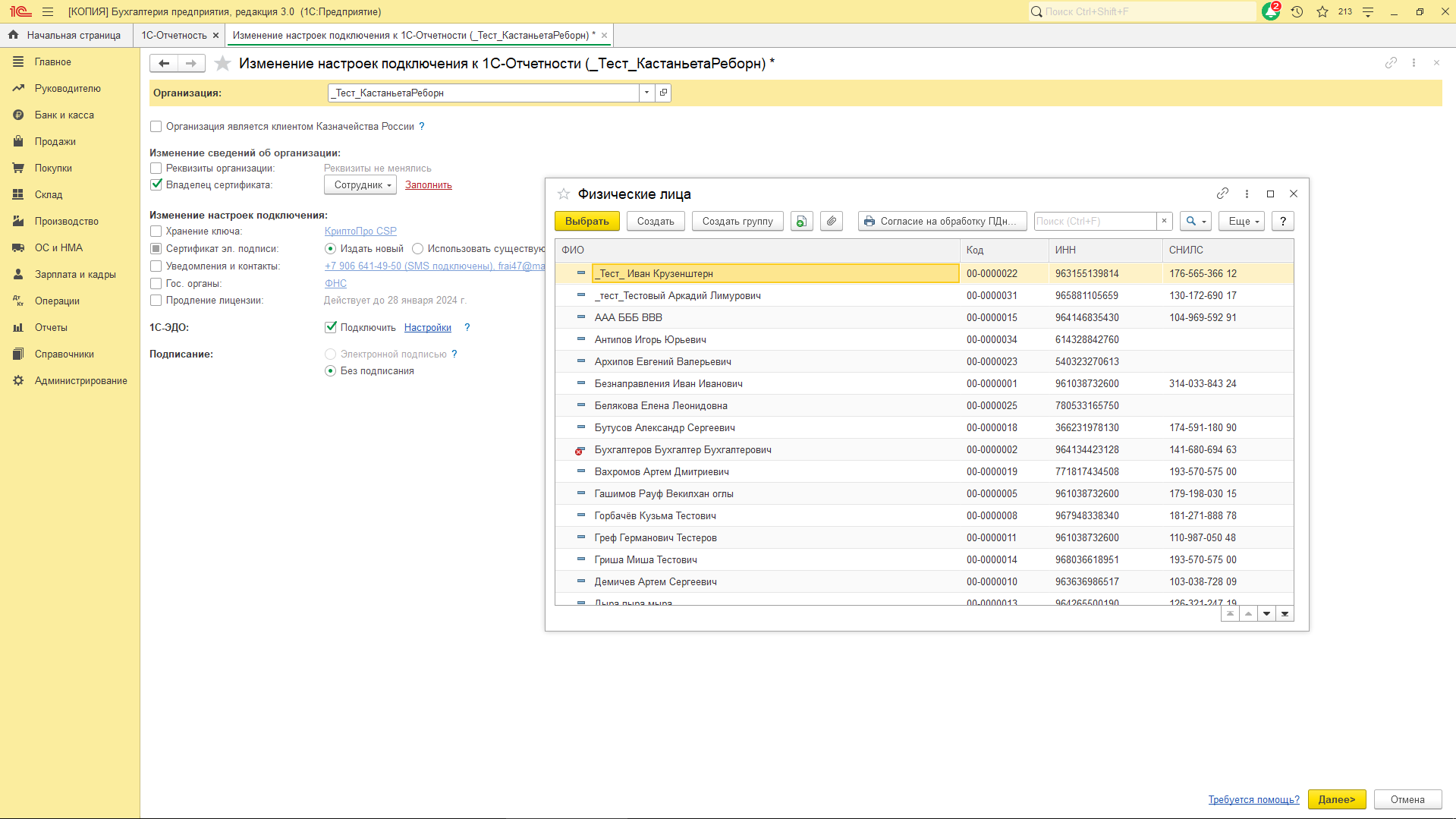Enable Гос. органы checkbox
This screenshot has height=819, width=1456.
pos(156,284)
